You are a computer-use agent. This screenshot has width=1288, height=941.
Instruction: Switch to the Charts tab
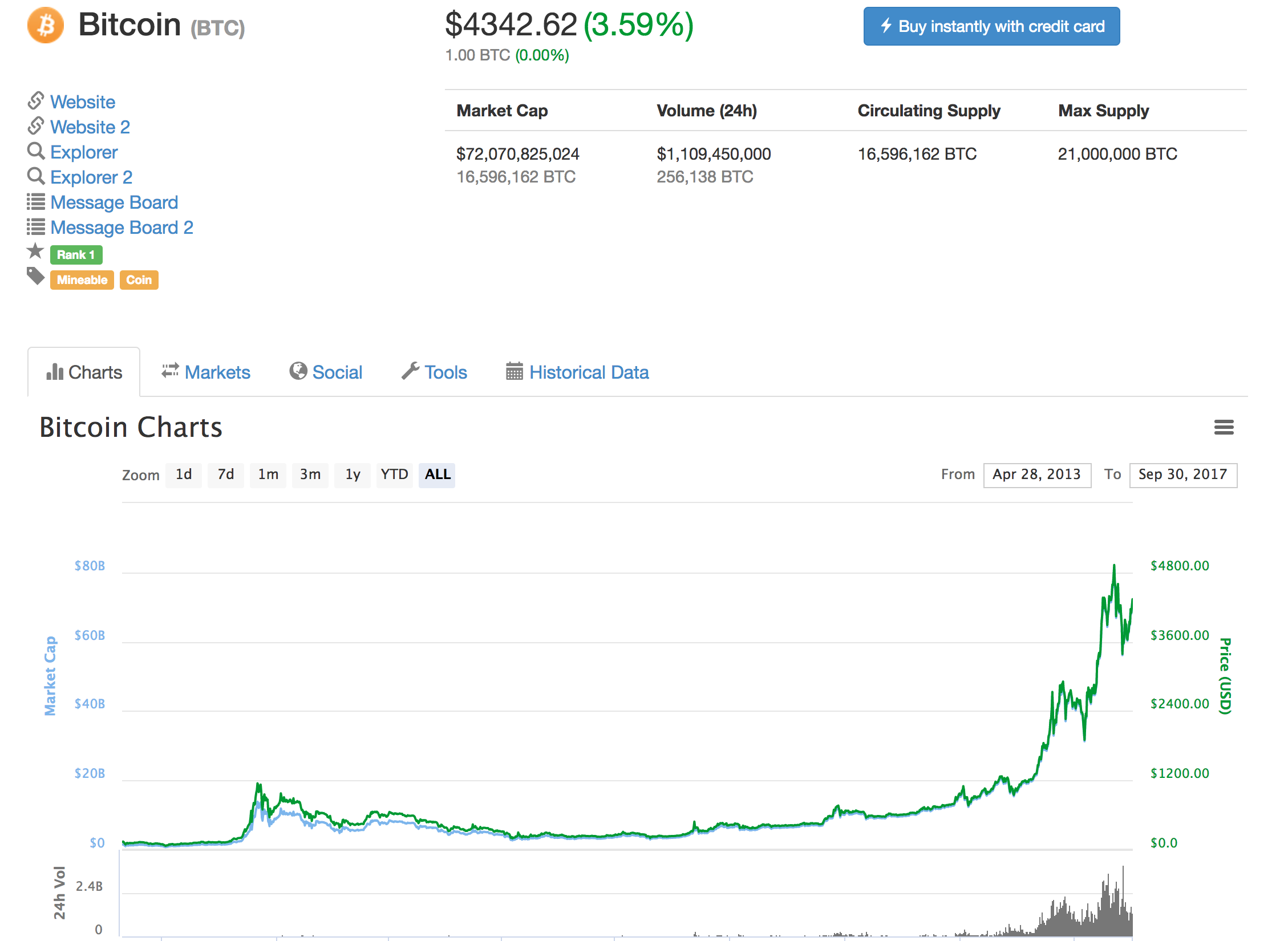pos(84,372)
